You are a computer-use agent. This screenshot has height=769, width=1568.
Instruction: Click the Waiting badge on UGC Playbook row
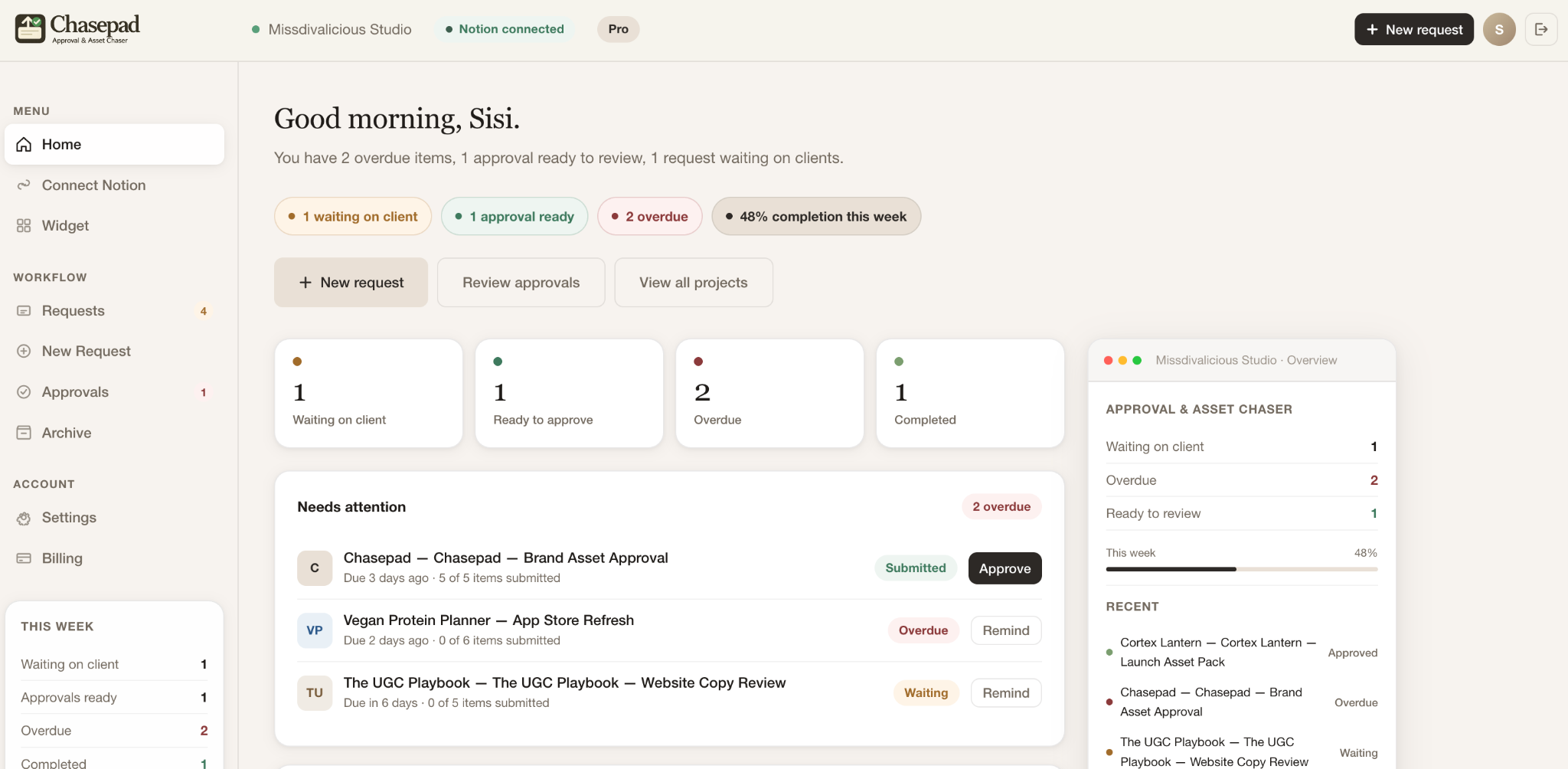pyautogui.click(x=926, y=693)
